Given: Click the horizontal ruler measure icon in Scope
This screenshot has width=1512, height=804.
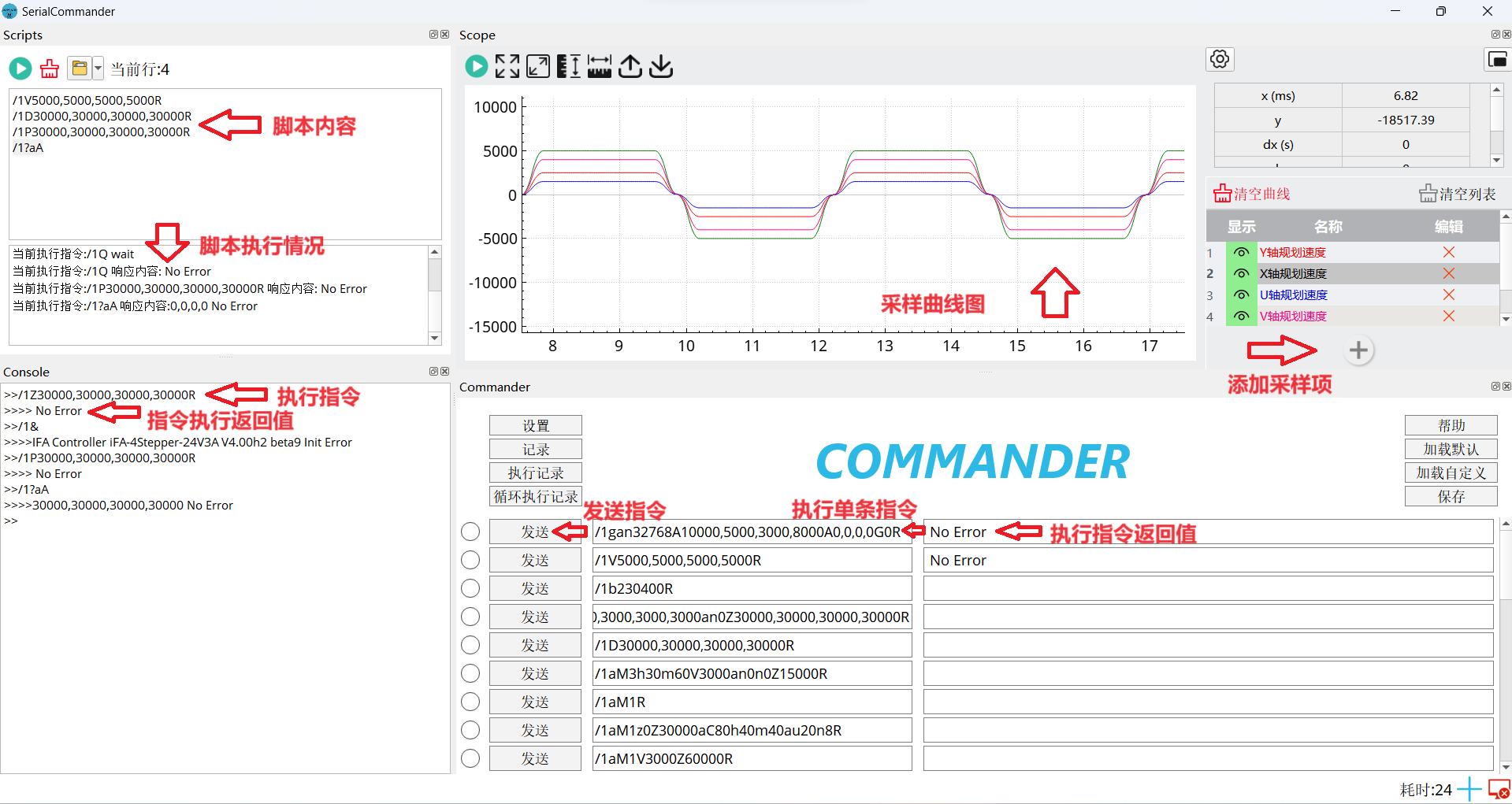Looking at the screenshot, I should coord(599,66).
